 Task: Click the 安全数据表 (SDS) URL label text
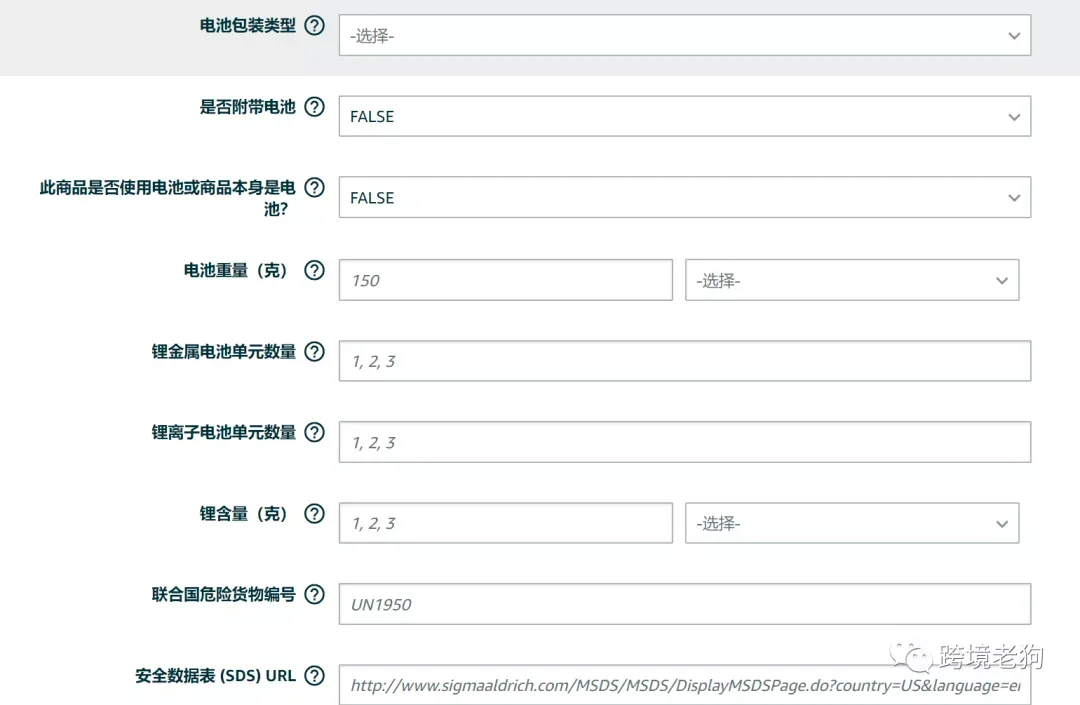pyautogui.click(x=216, y=675)
